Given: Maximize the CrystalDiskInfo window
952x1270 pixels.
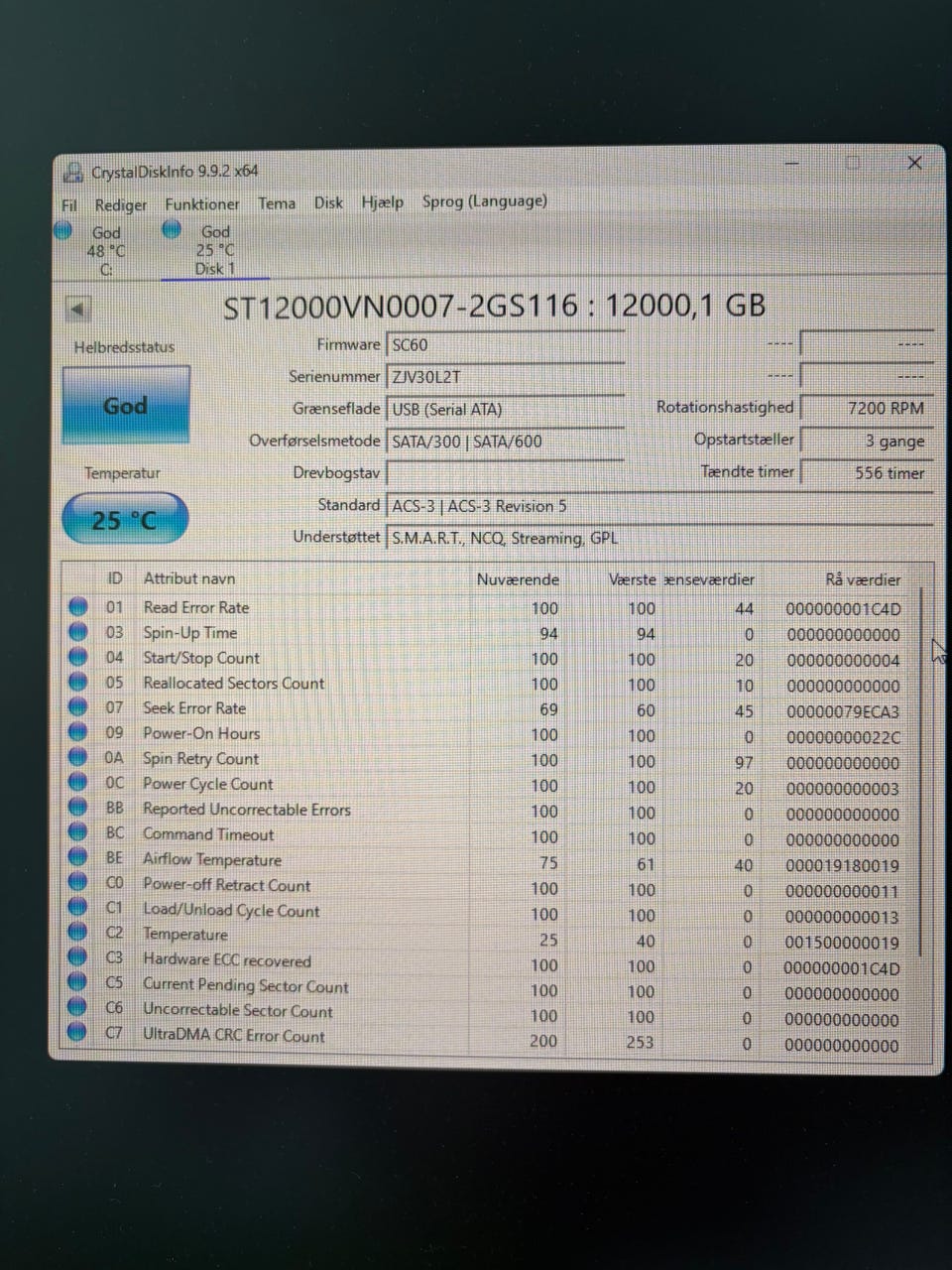Looking at the screenshot, I should tap(853, 163).
